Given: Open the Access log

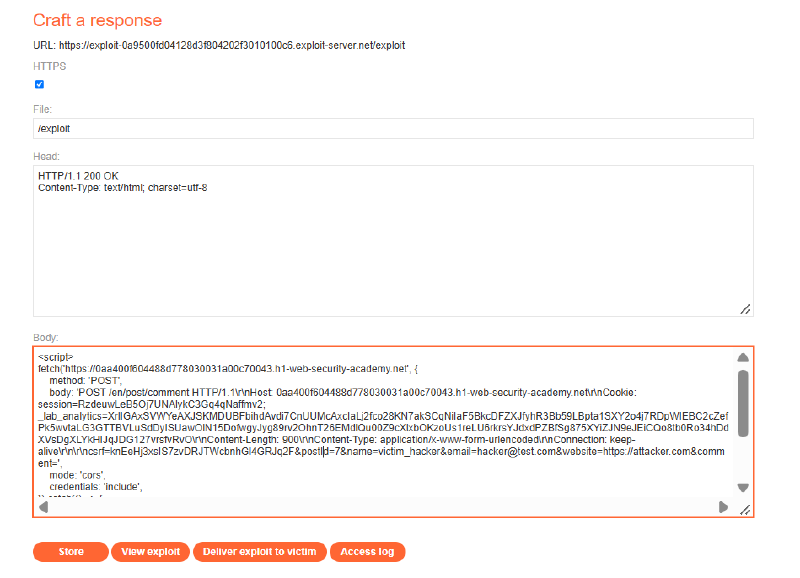Looking at the screenshot, I should tap(367, 551).
